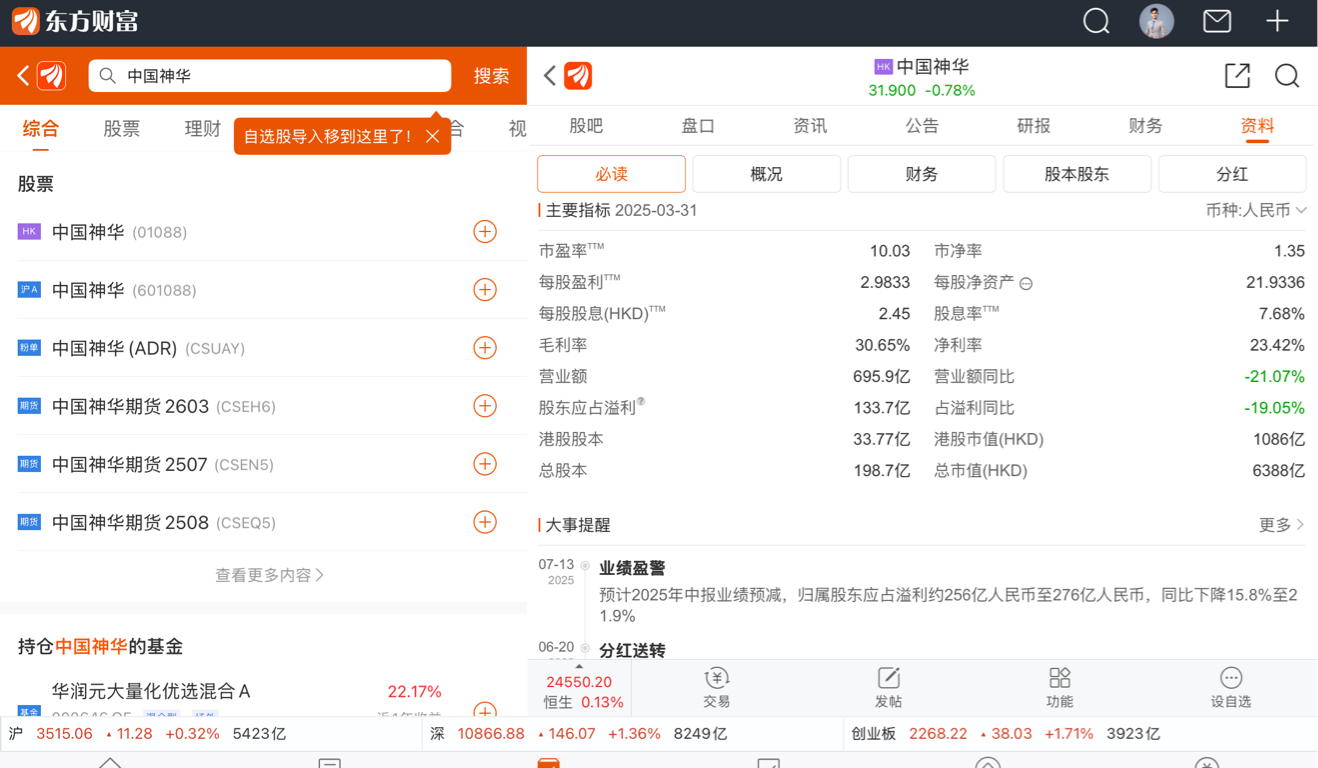Open the search magnifier icon in top bar

pyautogui.click(x=1096, y=21)
